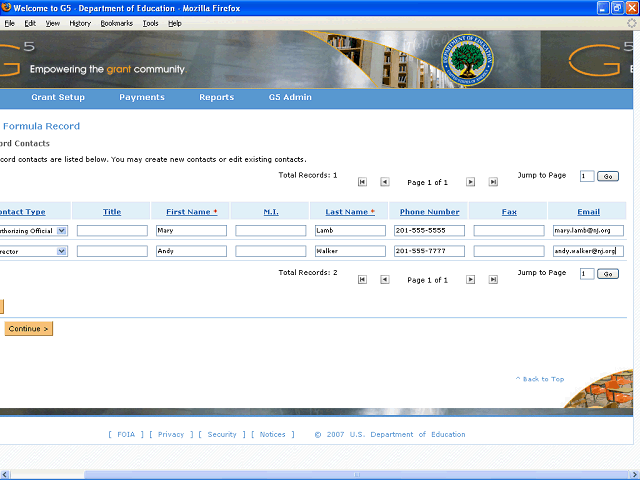Open the Grant Setup navigation tab
Viewport: 640px width, 480px height.
coord(58,97)
